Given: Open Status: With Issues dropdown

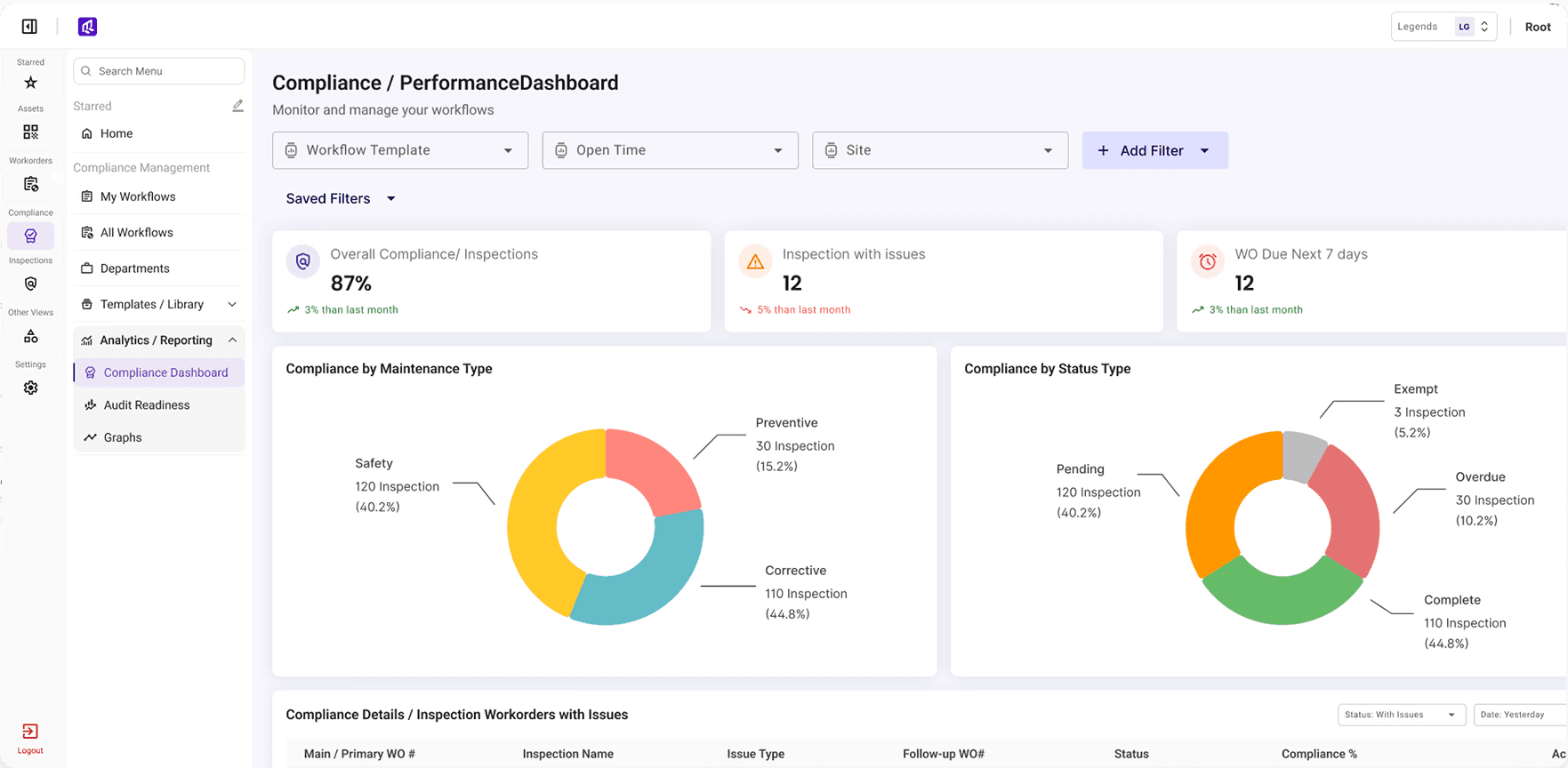Looking at the screenshot, I should (x=1402, y=715).
